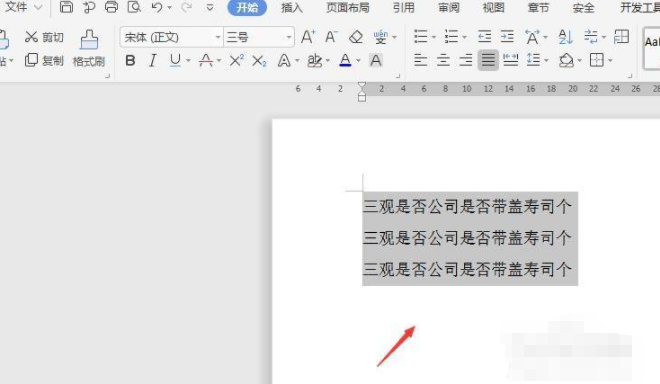Viewport: 660px width, 384px height.
Task: Click the borders icon
Action: pos(597,61)
